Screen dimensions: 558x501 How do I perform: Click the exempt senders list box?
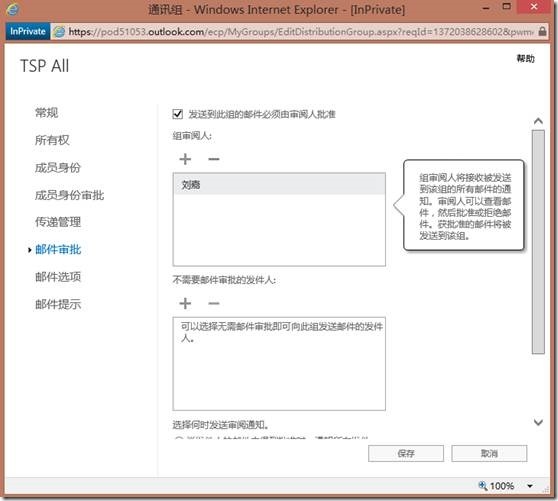click(279, 364)
